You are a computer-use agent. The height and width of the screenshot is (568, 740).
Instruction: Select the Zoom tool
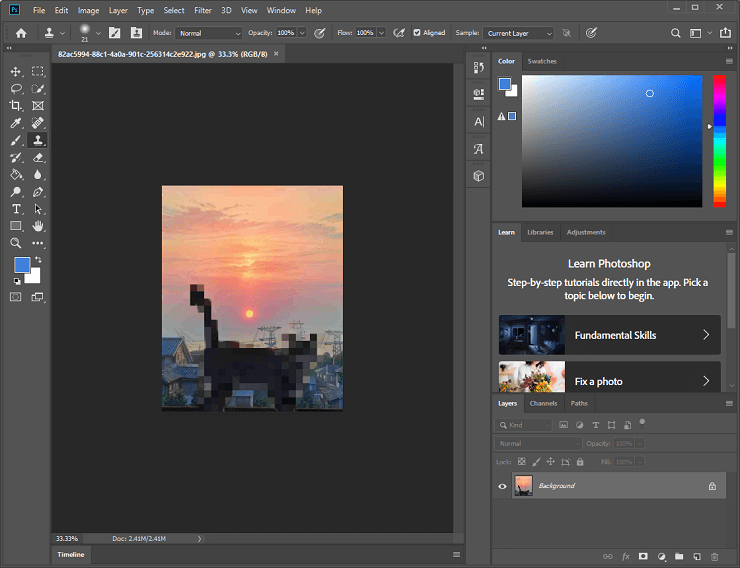16,243
